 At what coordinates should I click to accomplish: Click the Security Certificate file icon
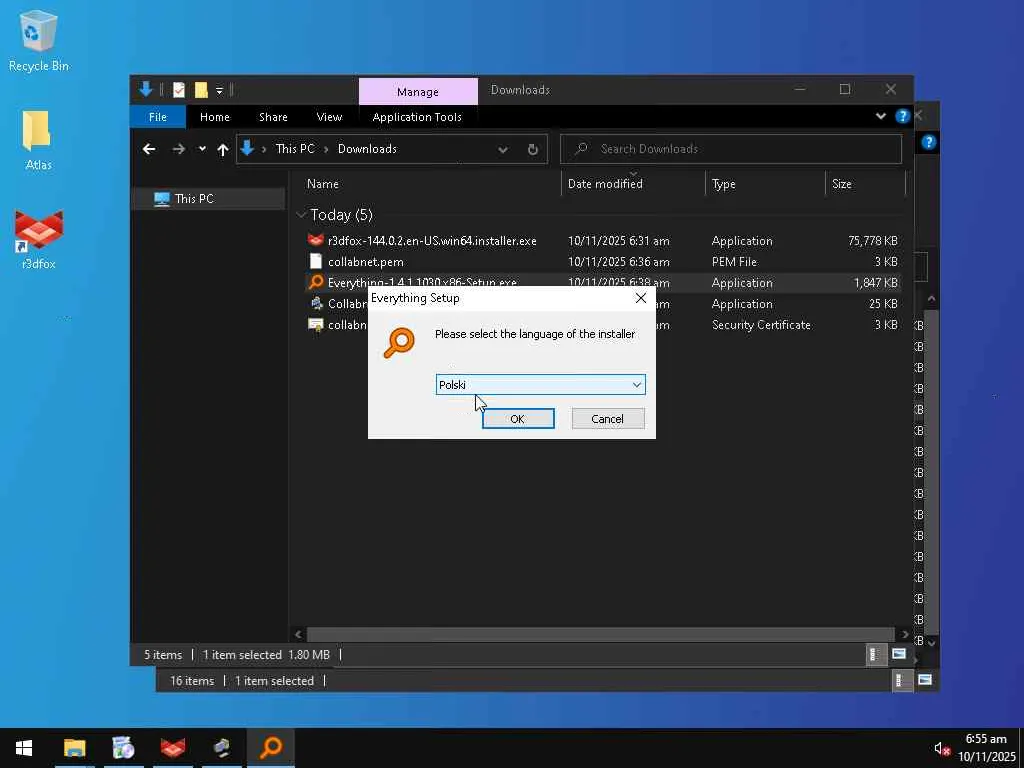(x=315, y=325)
